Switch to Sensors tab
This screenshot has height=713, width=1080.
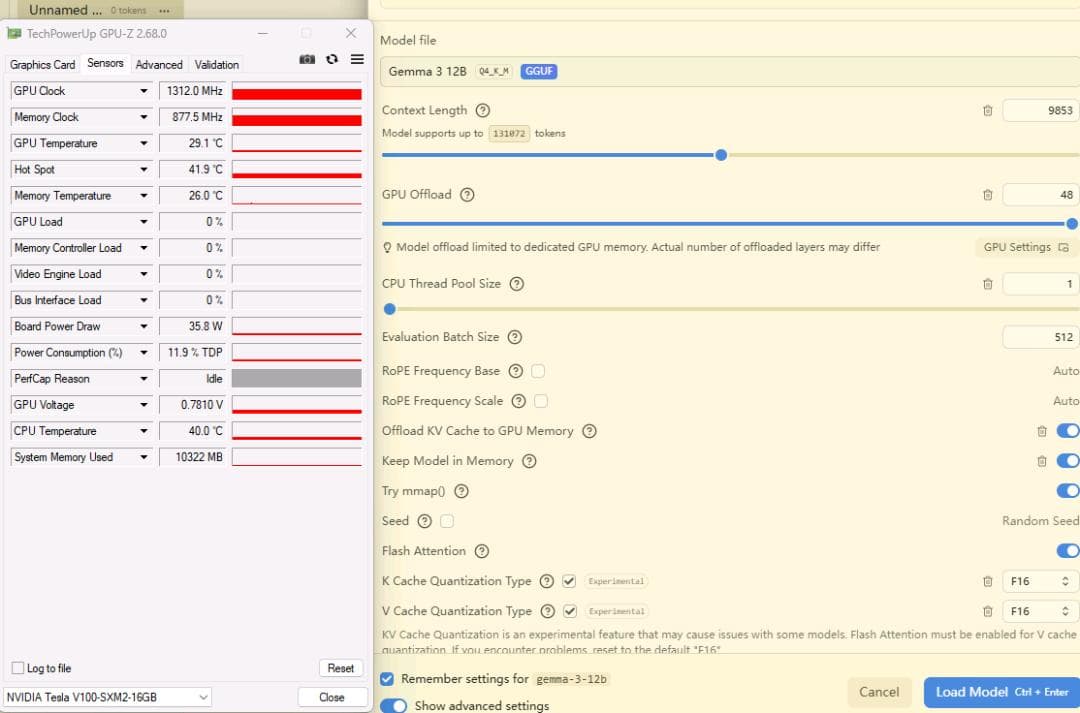click(105, 63)
